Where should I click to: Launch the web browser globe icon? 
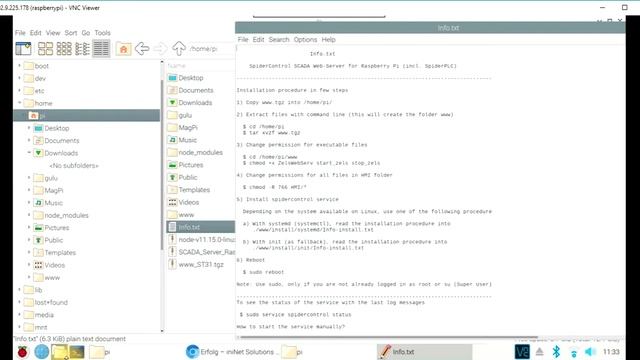41,352
